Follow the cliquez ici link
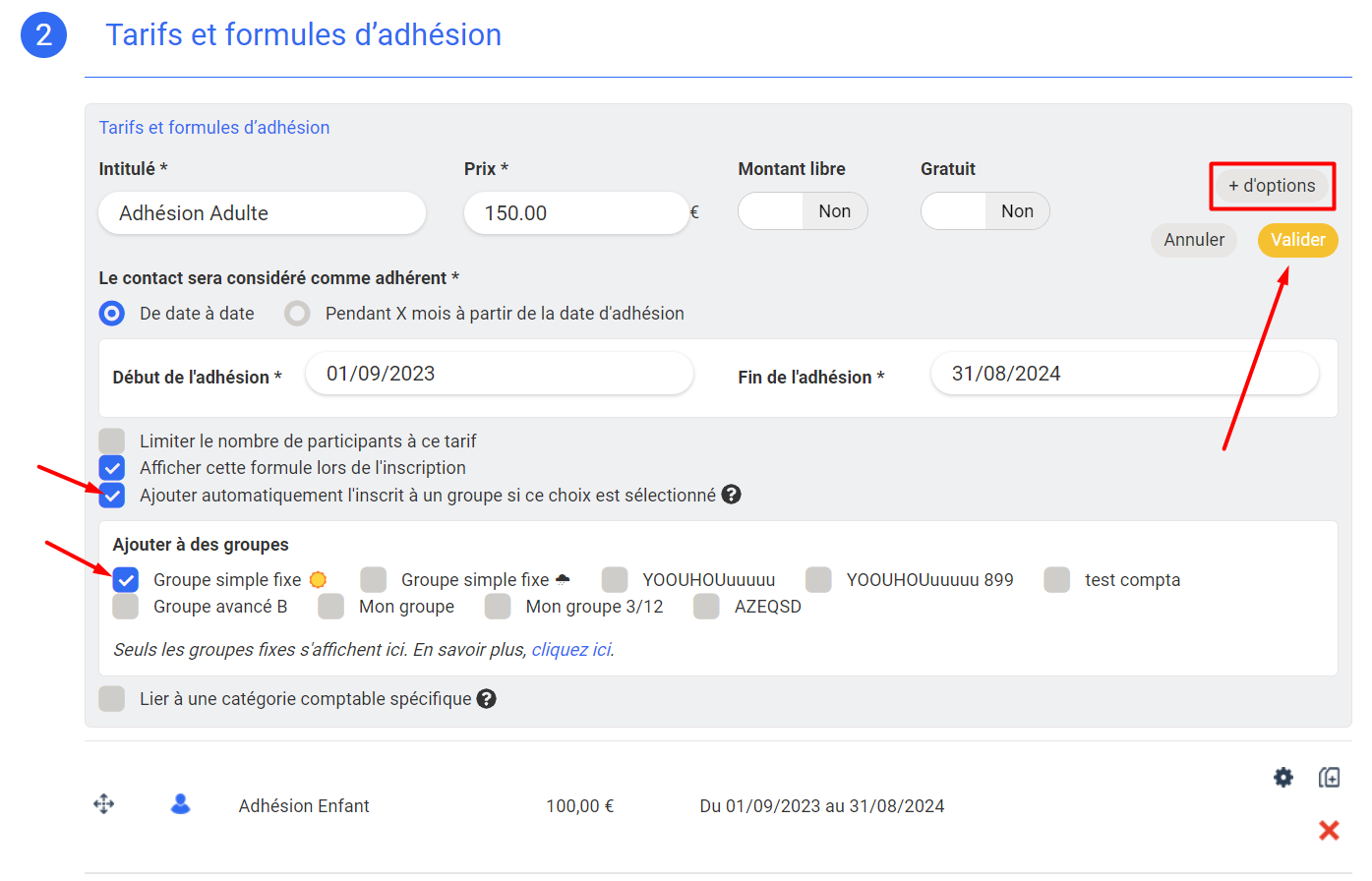Screen dimensions: 1372x881 (x=571, y=650)
